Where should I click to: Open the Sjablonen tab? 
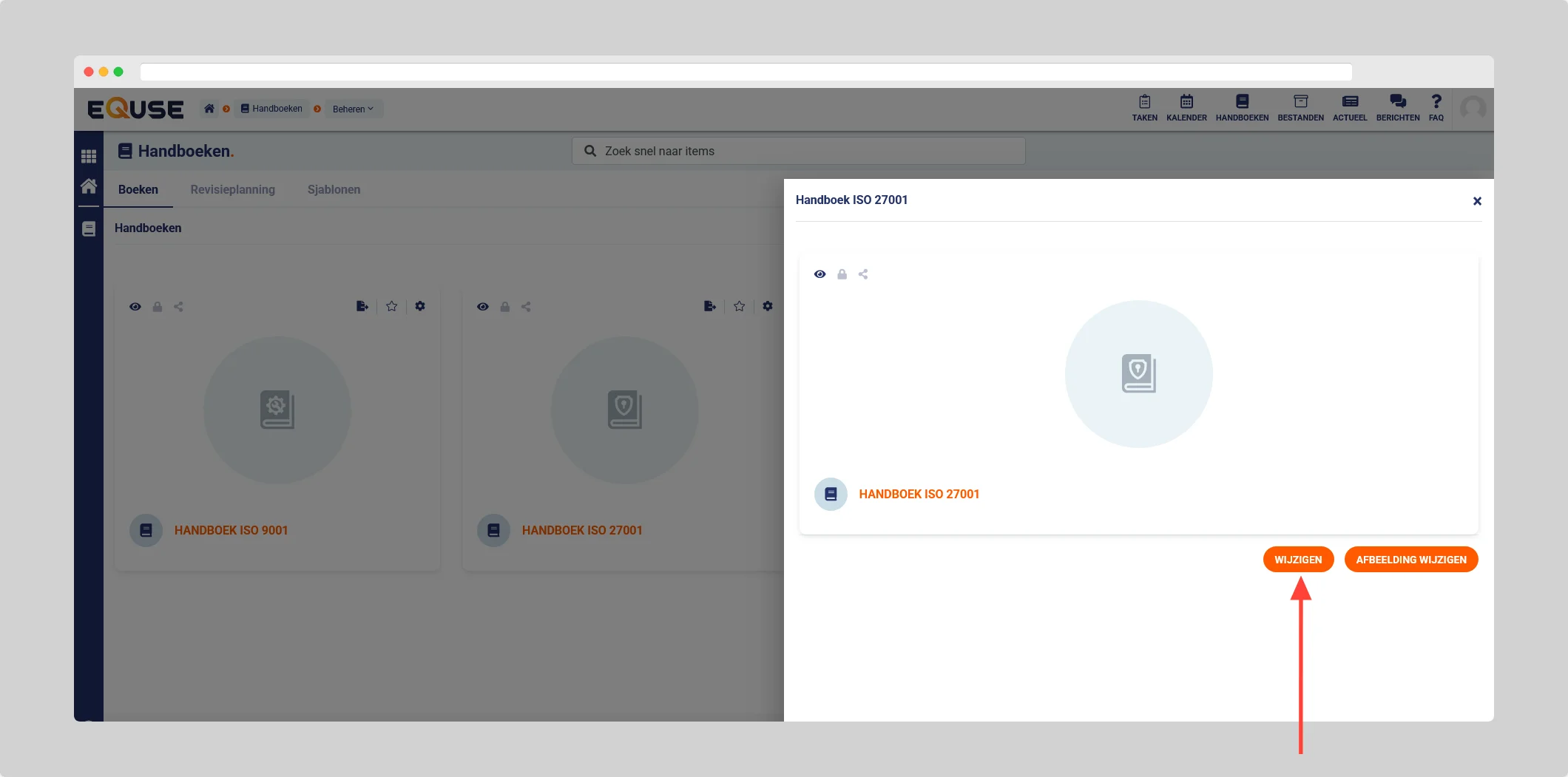[x=334, y=189]
